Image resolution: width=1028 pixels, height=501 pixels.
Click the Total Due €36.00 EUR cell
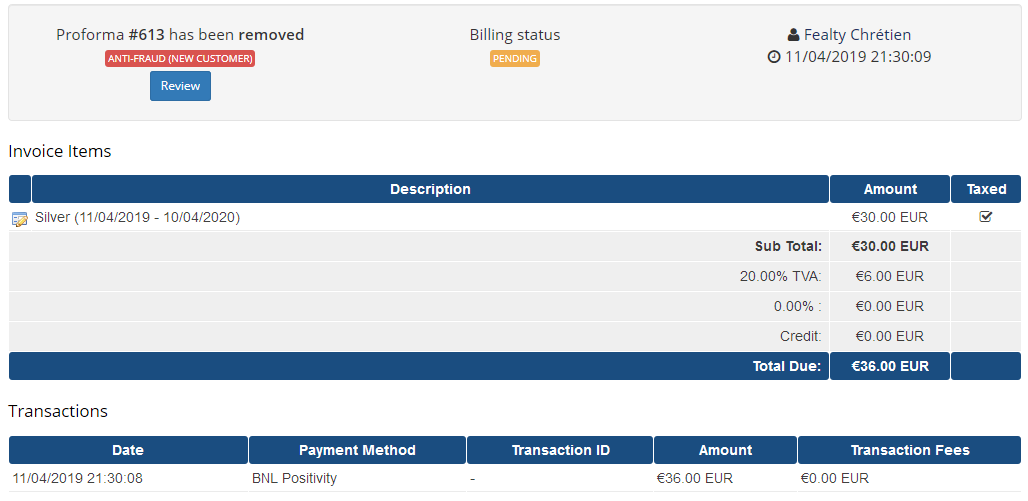890,366
